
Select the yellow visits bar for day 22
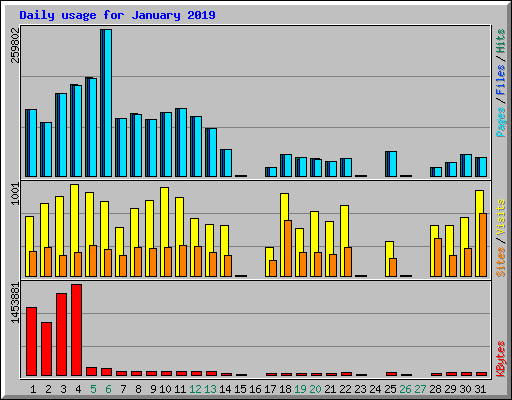344,226
